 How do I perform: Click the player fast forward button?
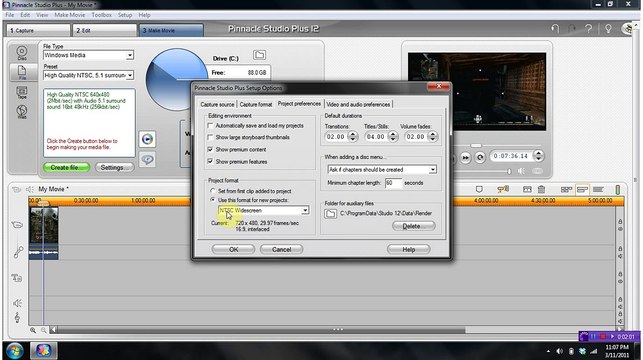[x=465, y=157]
